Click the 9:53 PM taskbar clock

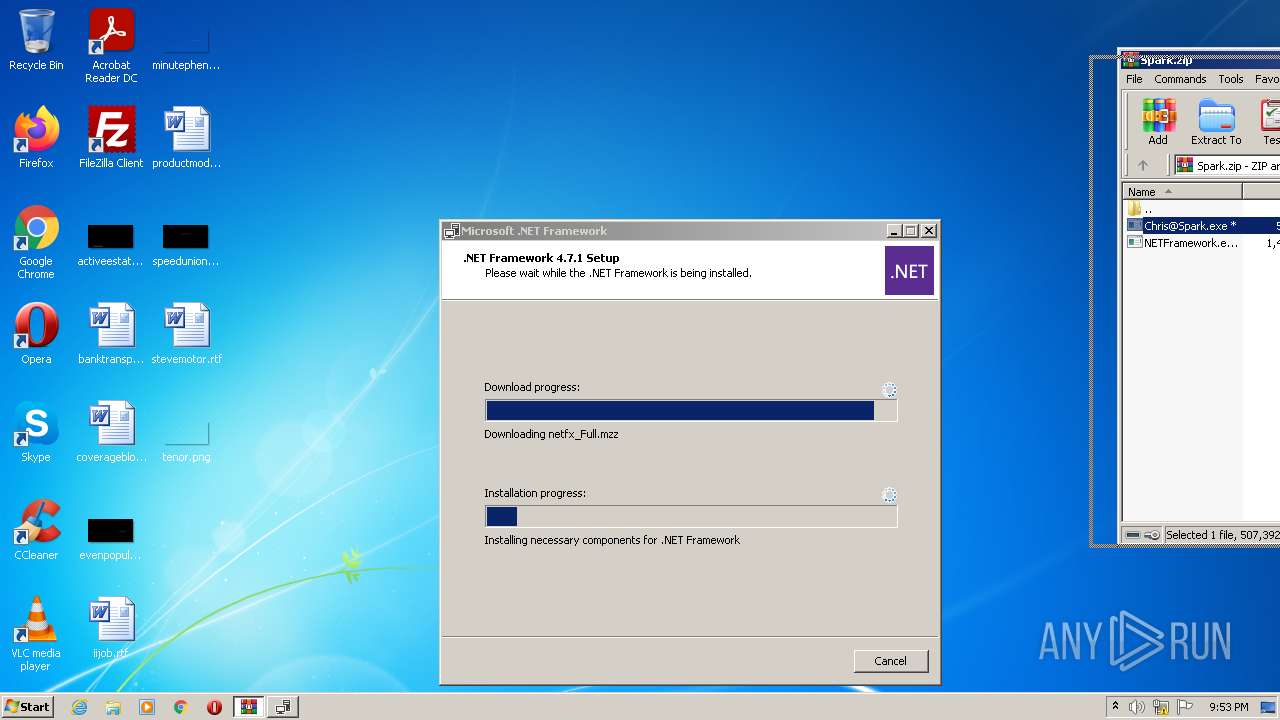click(x=1229, y=707)
